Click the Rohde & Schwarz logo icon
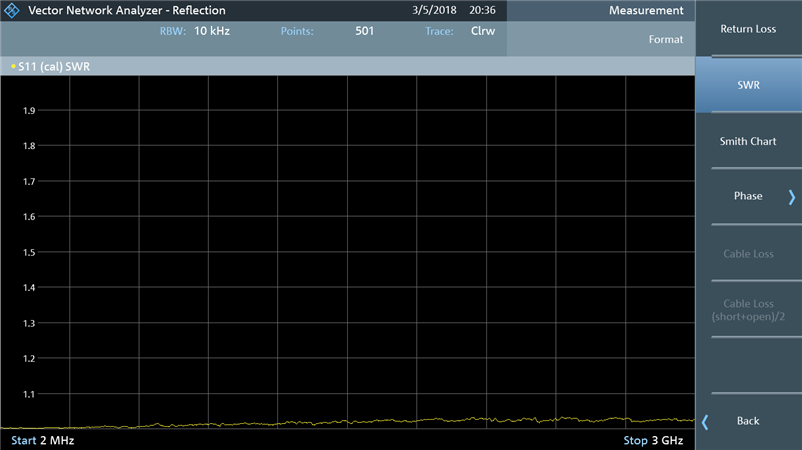Screen dimensions: 802x450 11,10
